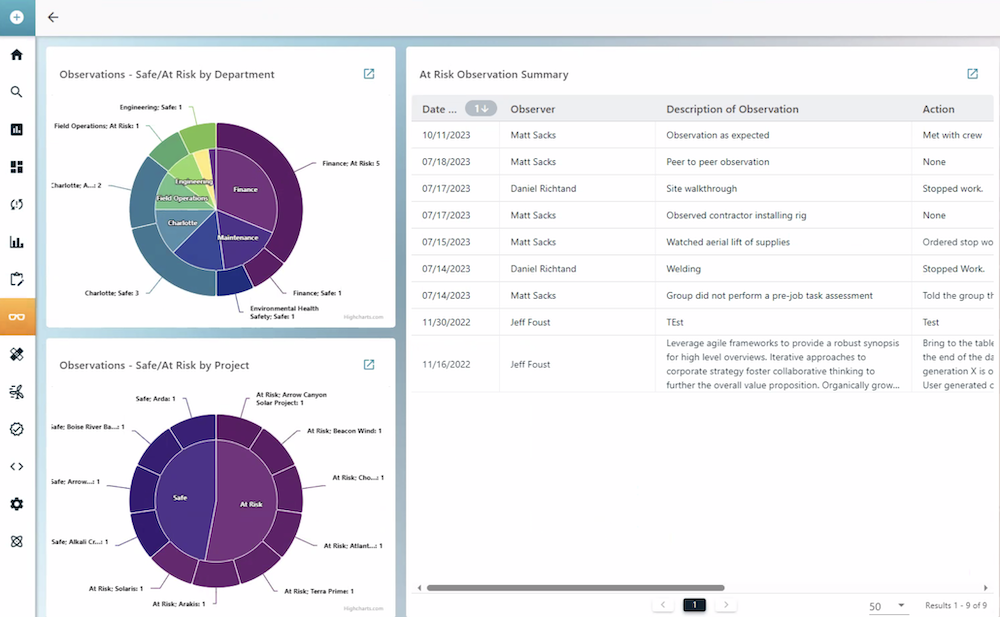Sort the table by the Action column

point(938,109)
